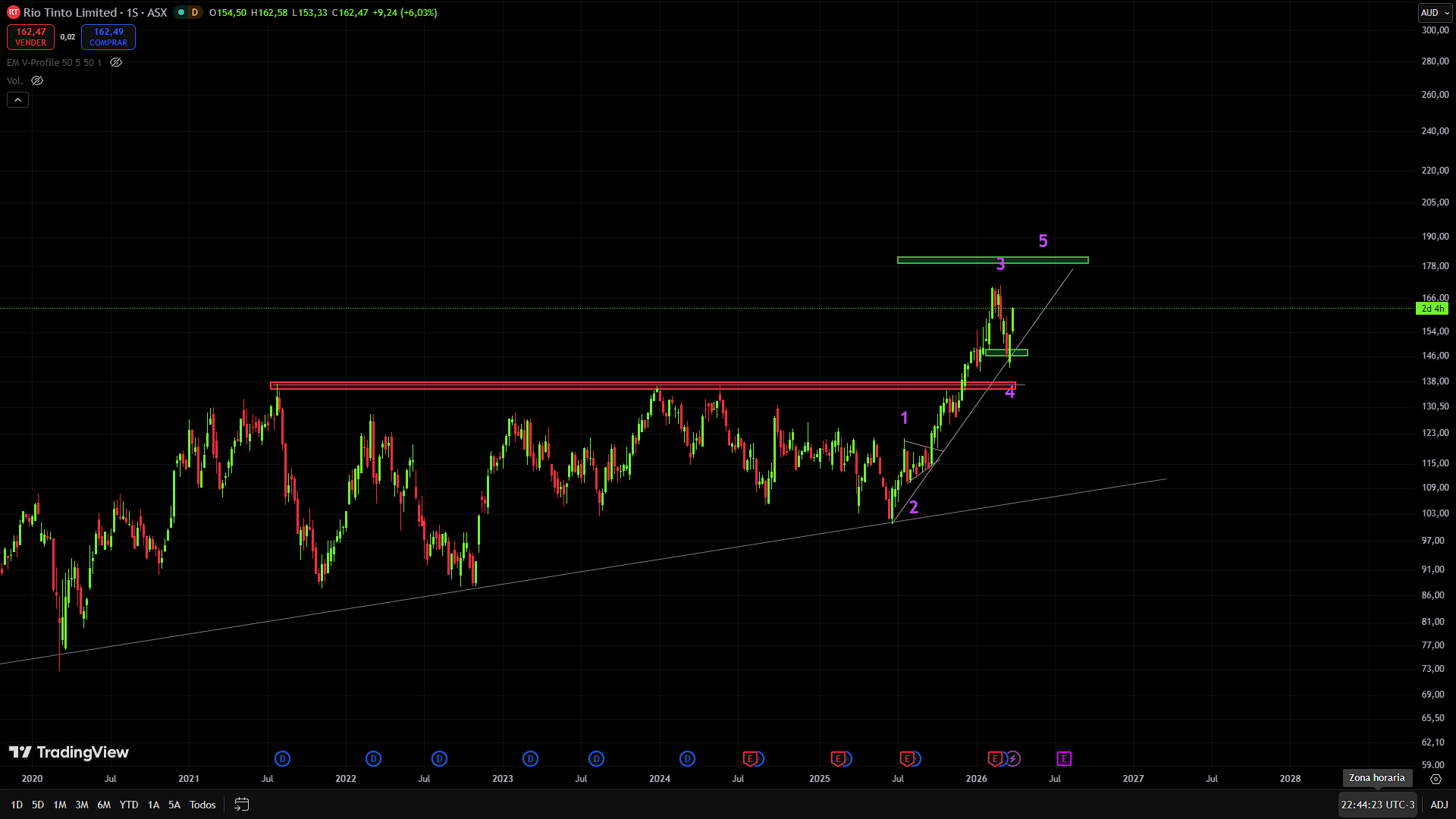
Task: Select the purple E marker near Jul 2026
Action: pyautogui.click(x=1064, y=758)
